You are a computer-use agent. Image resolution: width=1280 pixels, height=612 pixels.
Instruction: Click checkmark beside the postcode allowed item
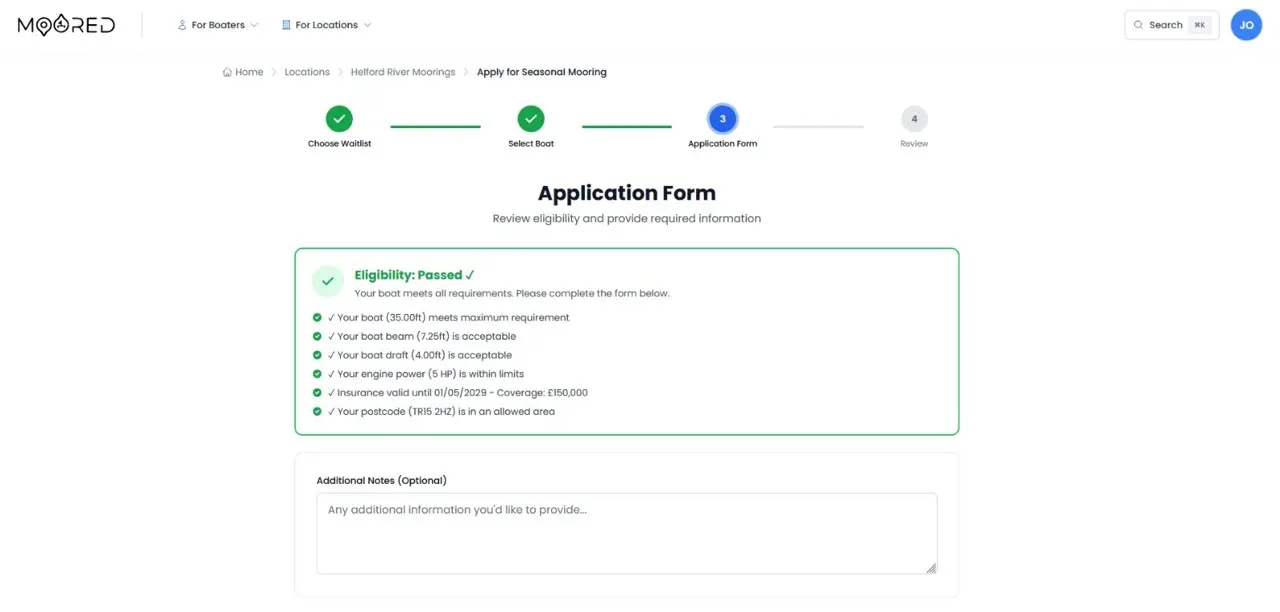click(x=318, y=411)
